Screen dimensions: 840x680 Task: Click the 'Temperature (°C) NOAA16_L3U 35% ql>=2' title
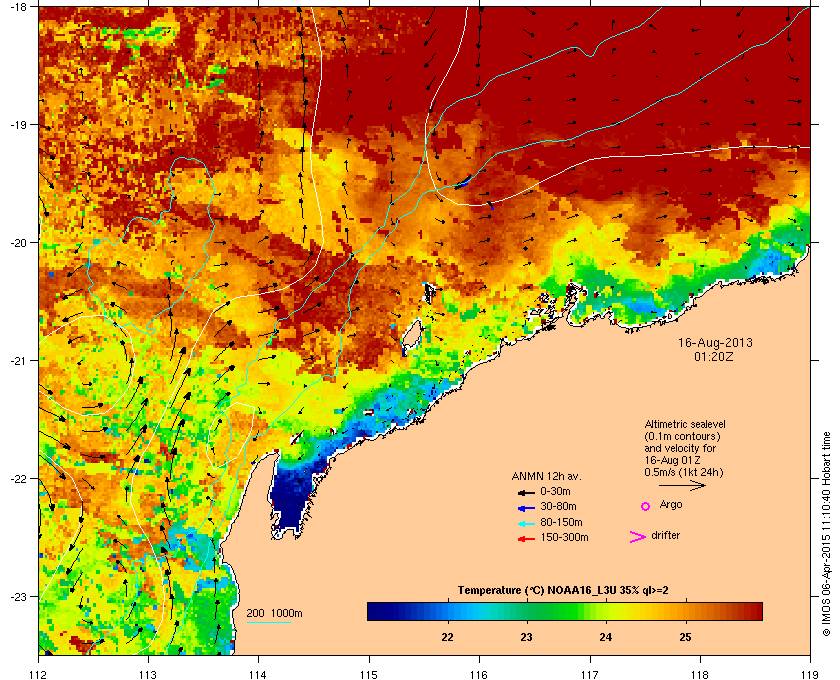(x=563, y=591)
